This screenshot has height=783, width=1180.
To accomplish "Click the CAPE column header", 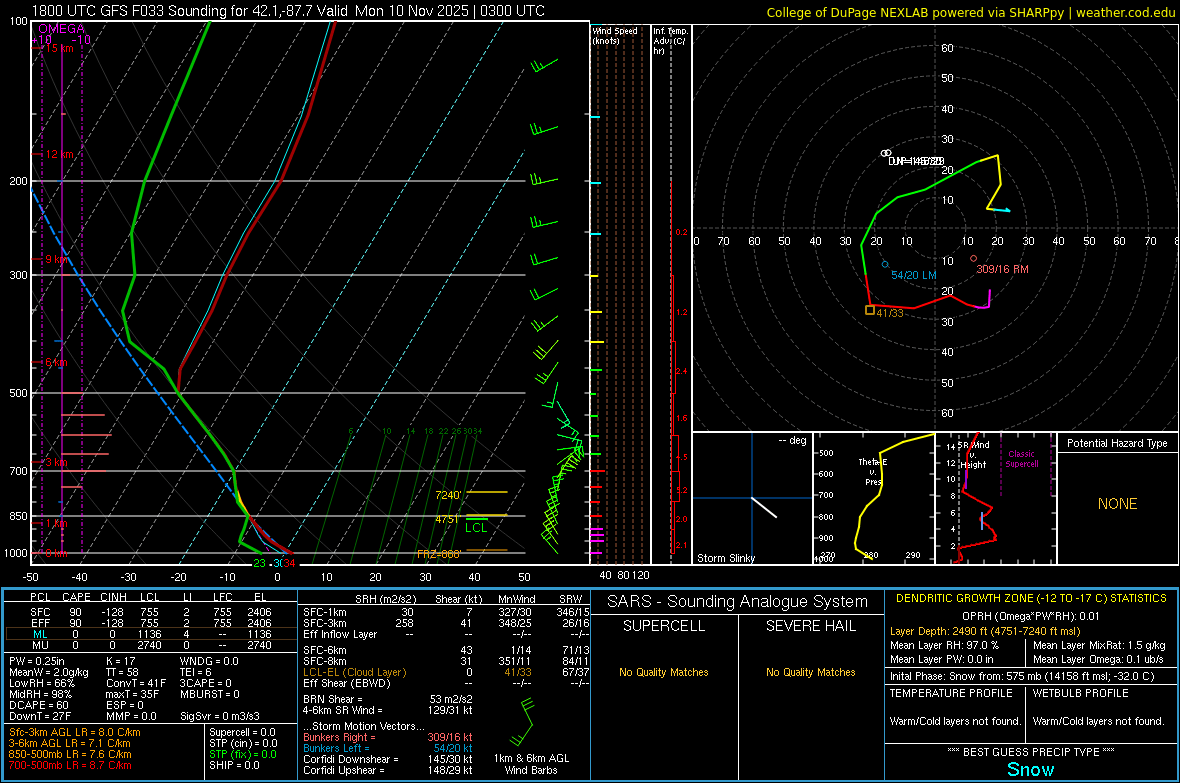I will pyautogui.click(x=76, y=597).
